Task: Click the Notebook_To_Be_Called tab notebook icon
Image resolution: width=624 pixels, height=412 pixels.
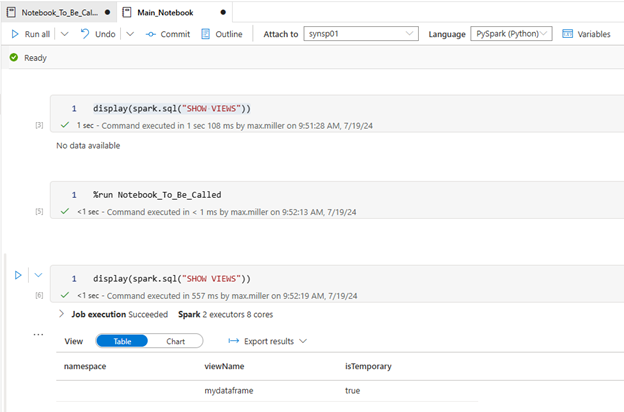Action: (12, 12)
